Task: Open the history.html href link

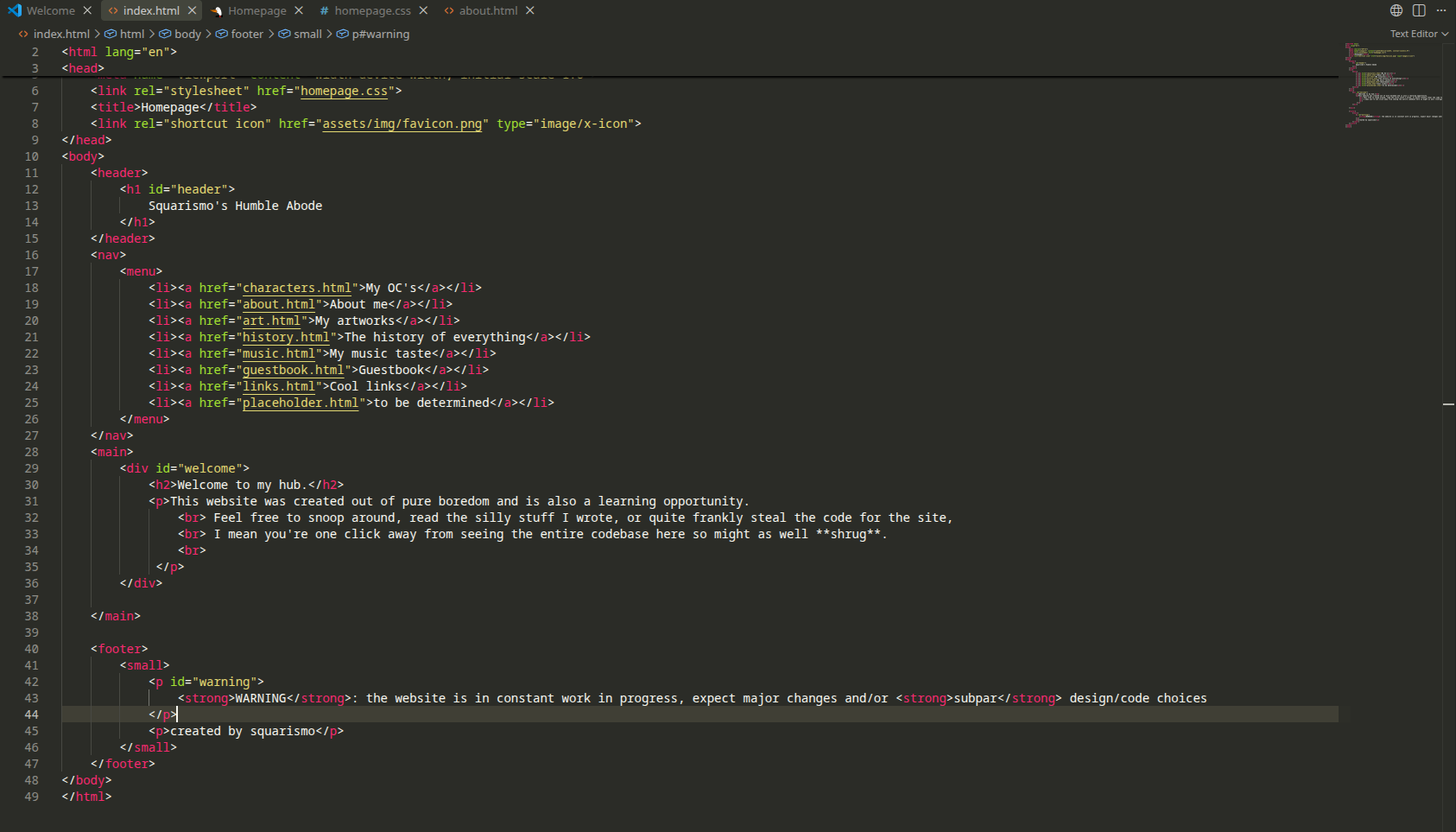Action: click(286, 337)
